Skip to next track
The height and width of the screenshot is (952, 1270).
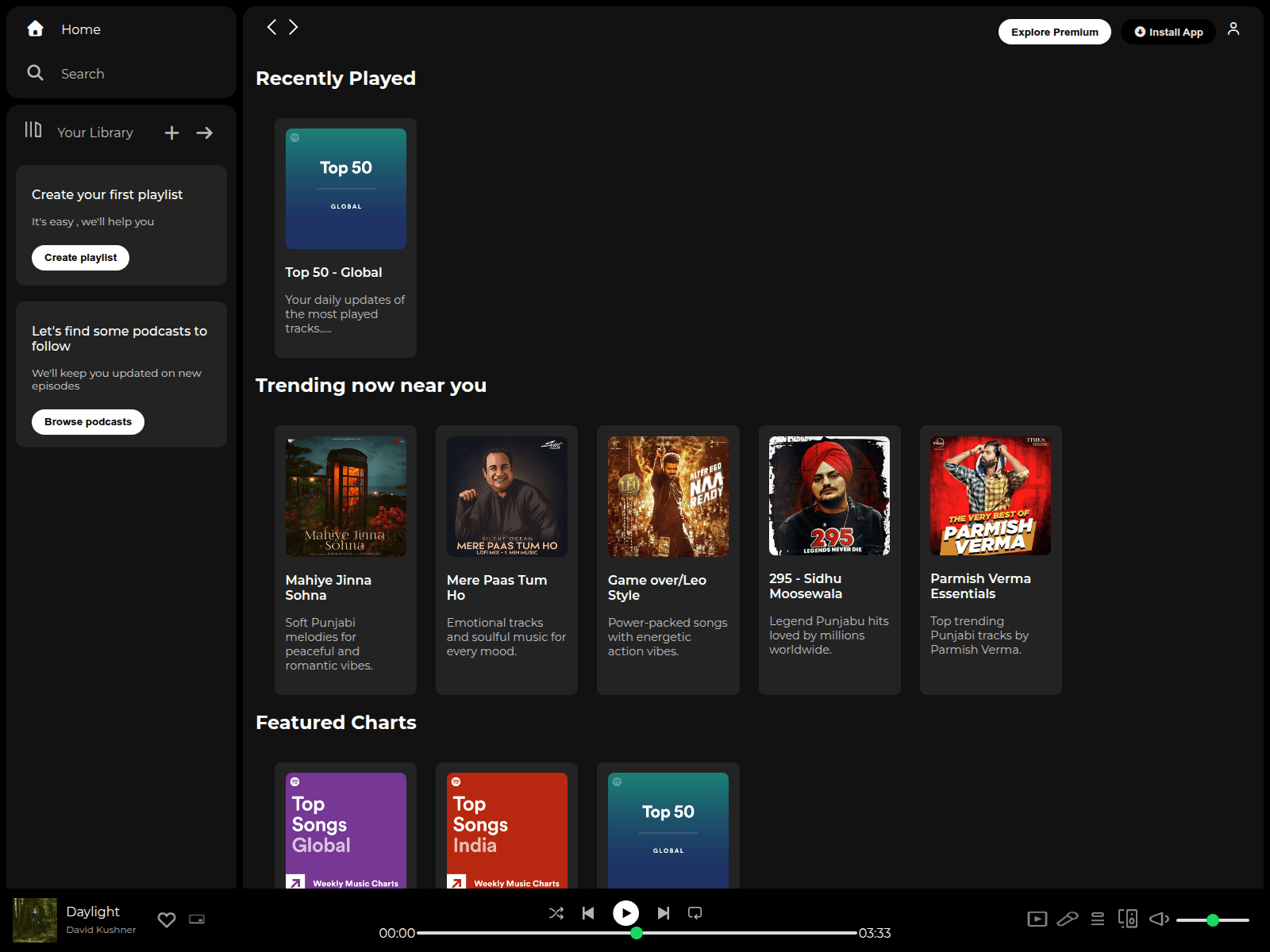[x=664, y=913]
